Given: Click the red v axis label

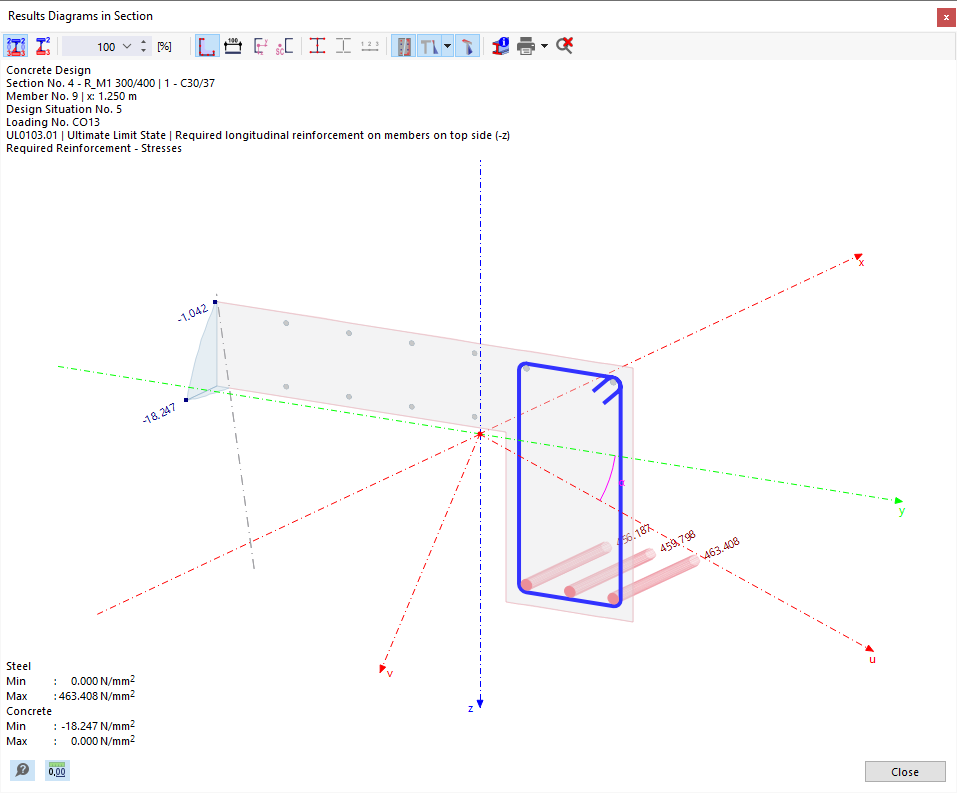Looking at the screenshot, I should pyautogui.click(x=390, y=673).
